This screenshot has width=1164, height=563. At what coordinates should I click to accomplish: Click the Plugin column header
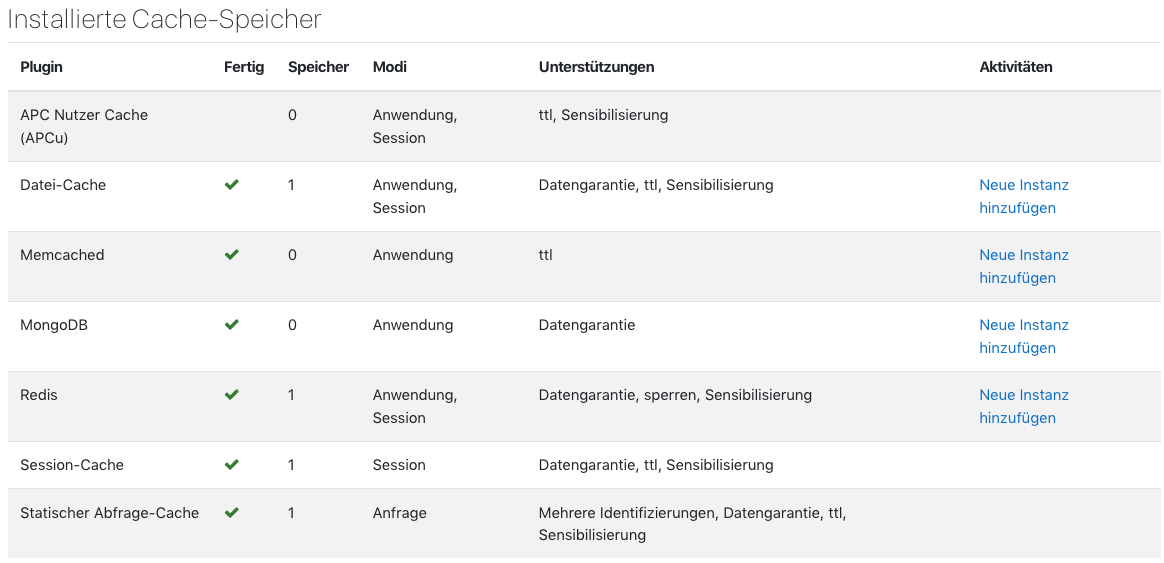tap(42, 67)
